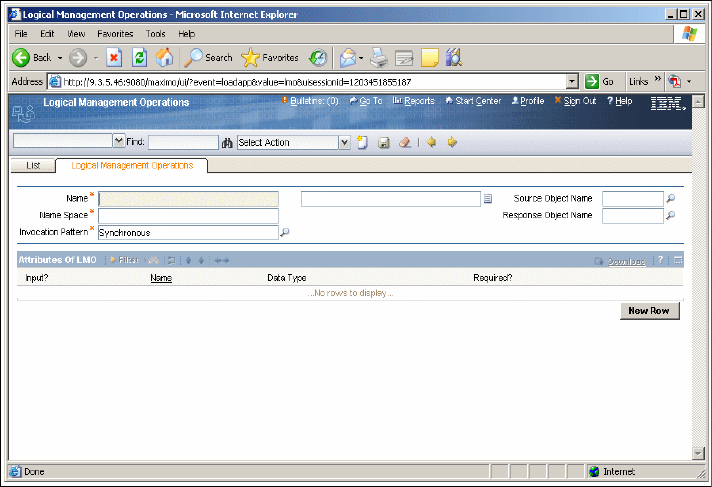The width and height of the screenshot is (712, 487).
Task: Open the View menu
Action: 76,34
